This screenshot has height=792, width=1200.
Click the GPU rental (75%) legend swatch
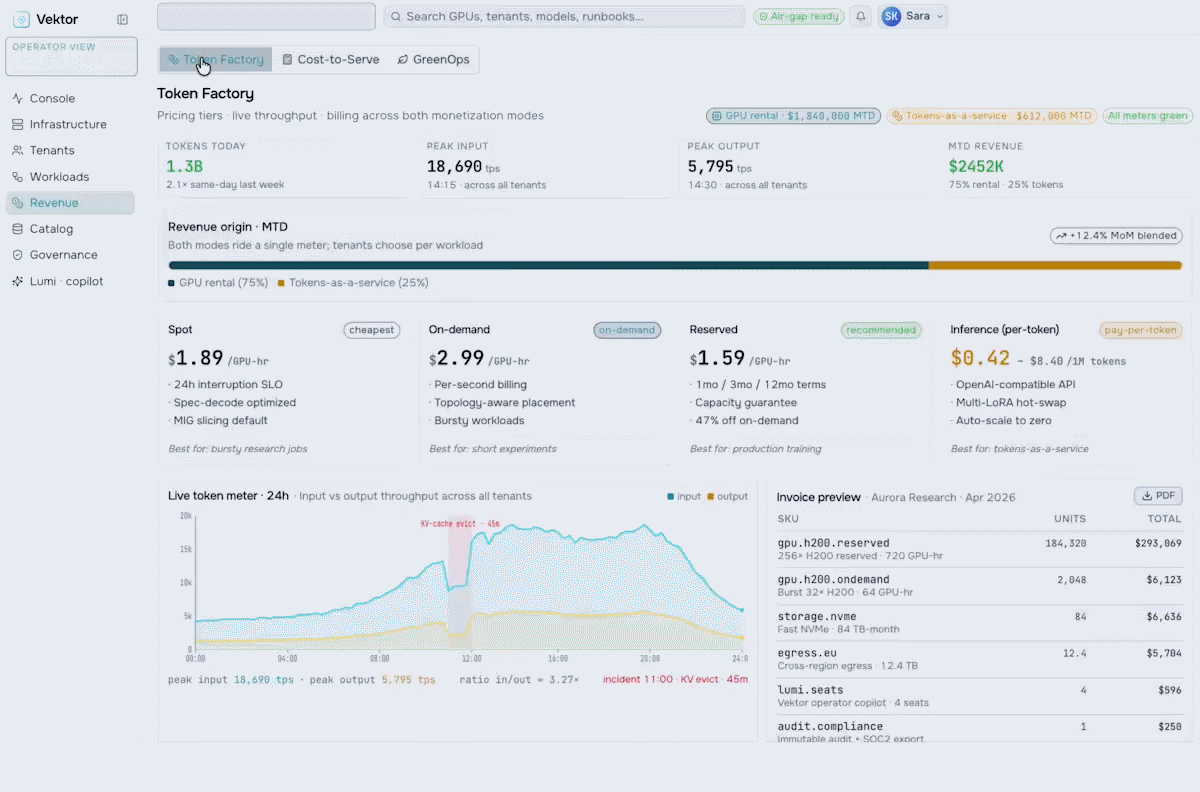[x=172, y=283]
